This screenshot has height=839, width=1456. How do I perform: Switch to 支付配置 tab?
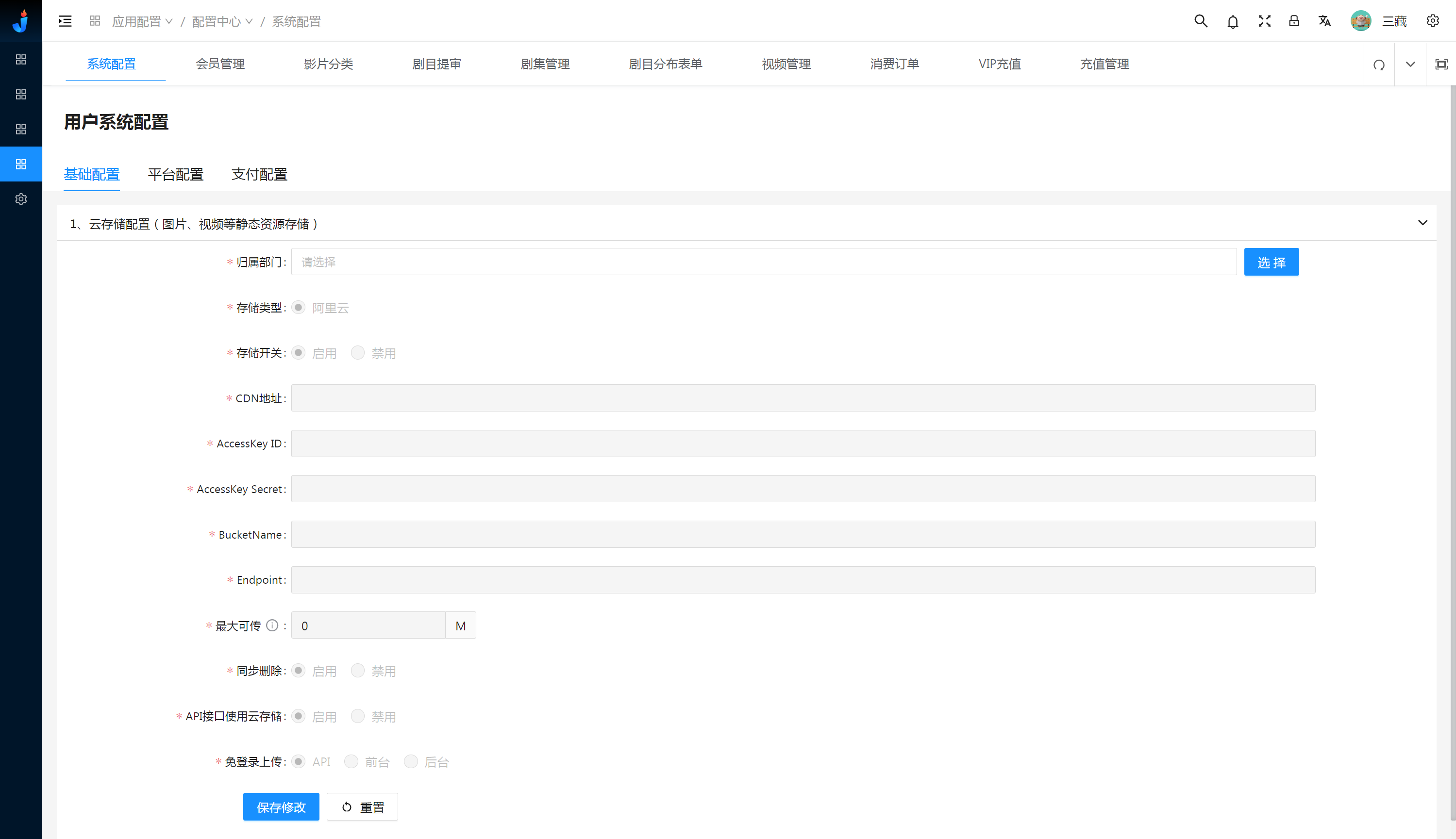[x=259, y=175]
